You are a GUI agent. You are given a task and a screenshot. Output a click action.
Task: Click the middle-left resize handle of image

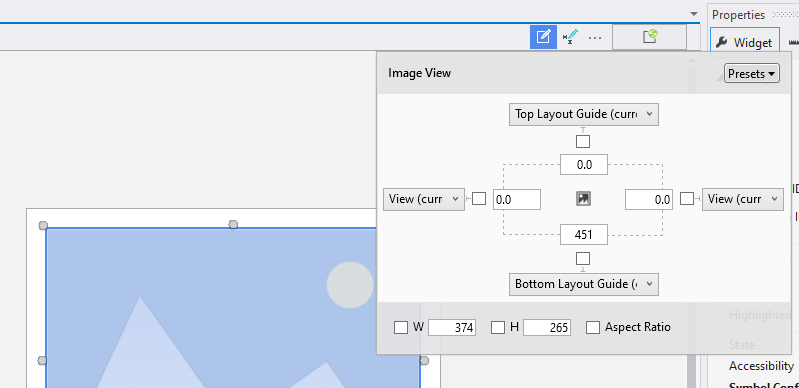point(42,361)
